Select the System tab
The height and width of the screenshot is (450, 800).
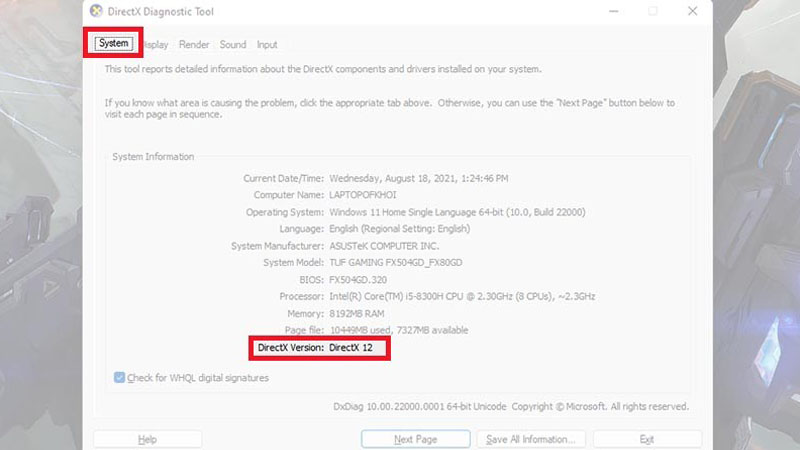tap(113, 44)
